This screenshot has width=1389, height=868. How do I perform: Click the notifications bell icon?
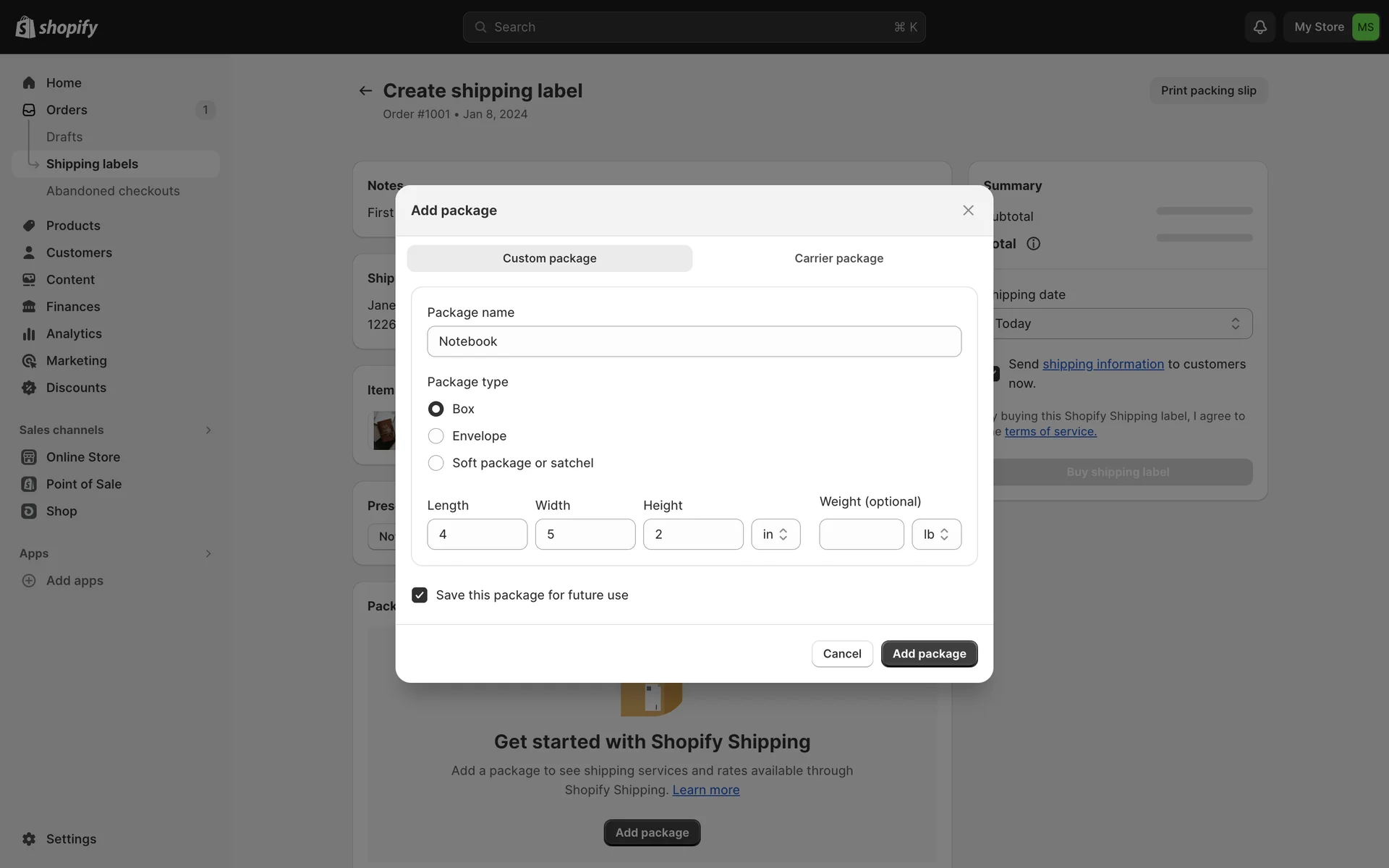(x=1260, y=27)
